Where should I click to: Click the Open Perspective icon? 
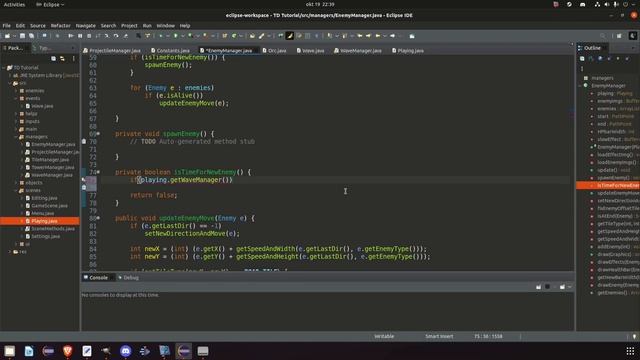coord(619,36)
